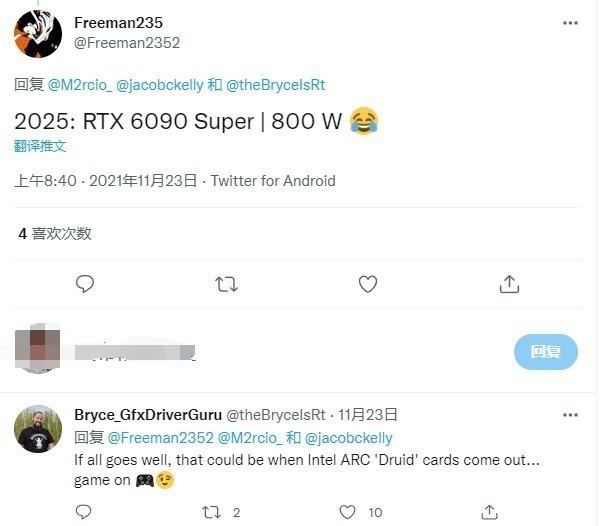Reply to Bryce_GfxDriverGuru's comment
Image resolution: width=616 pixels, height=526 pixels.
point(83,512)
